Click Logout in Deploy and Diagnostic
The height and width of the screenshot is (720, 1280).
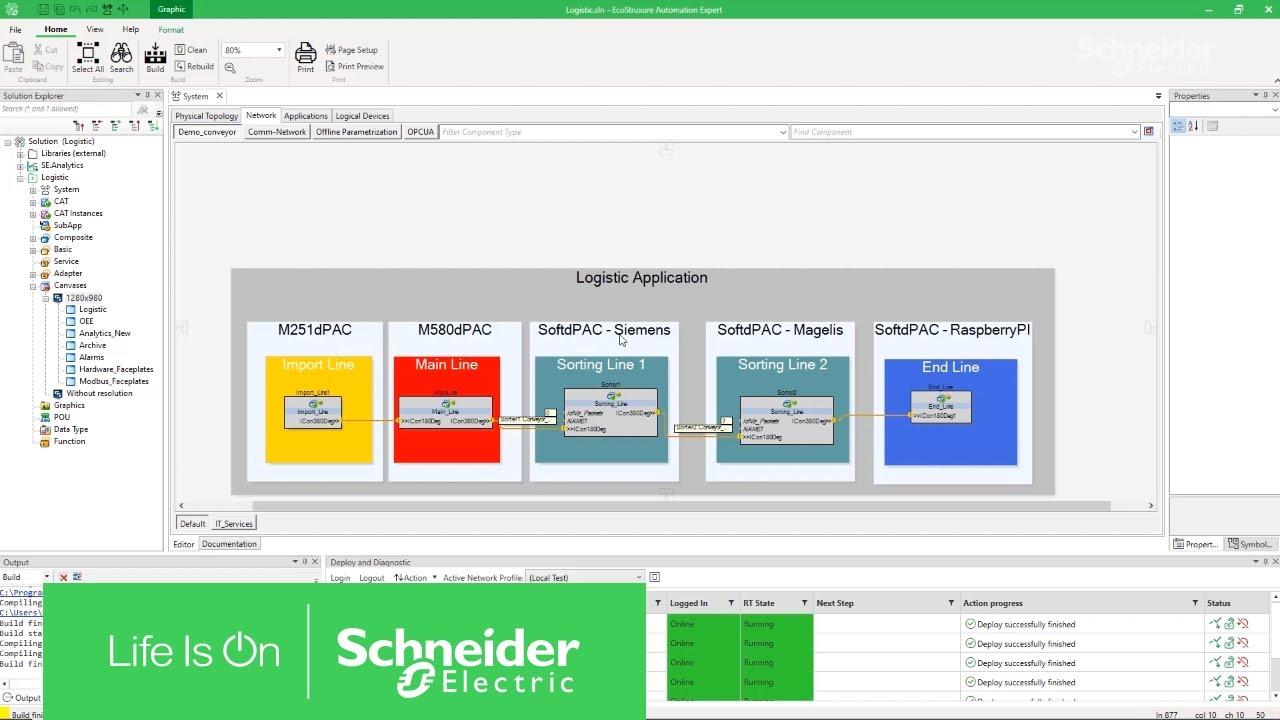click(371, 578)
